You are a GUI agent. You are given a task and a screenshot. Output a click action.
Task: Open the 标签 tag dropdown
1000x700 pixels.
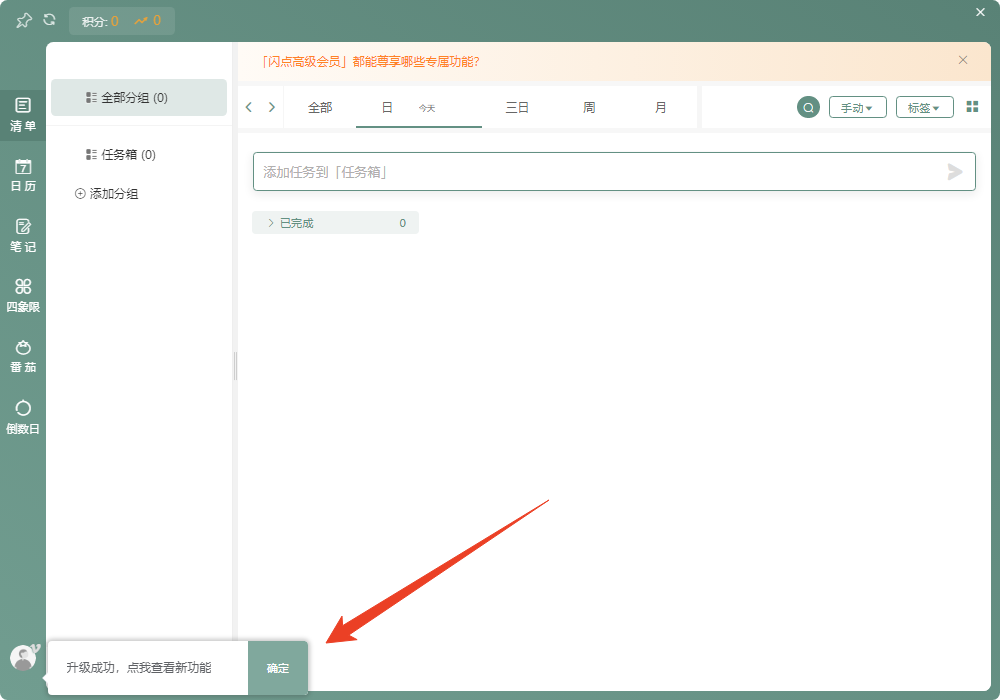pyautogui.click(x=924, y=107)
